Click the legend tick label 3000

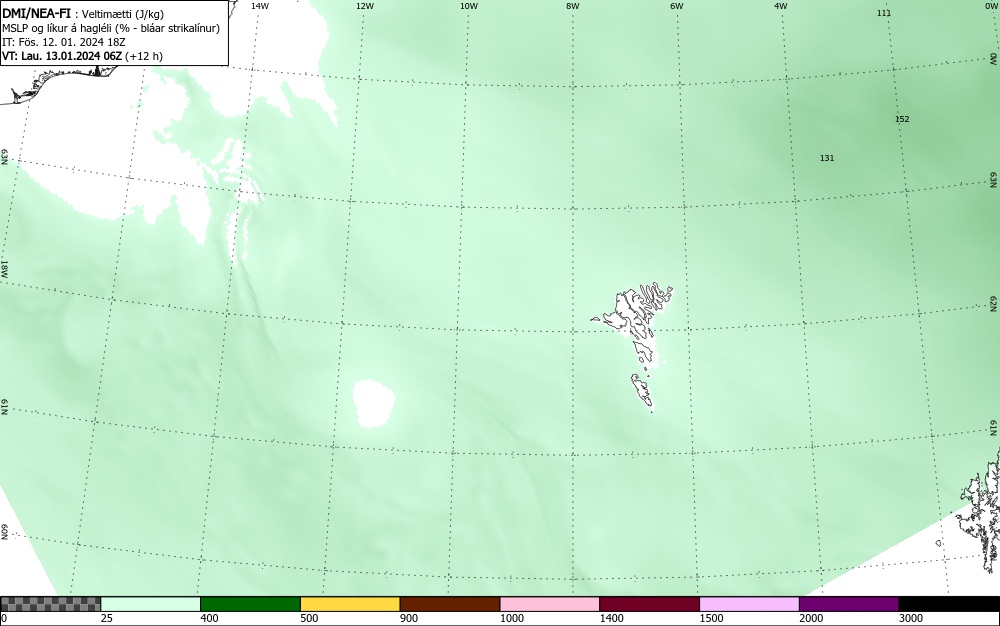point(911,618)
